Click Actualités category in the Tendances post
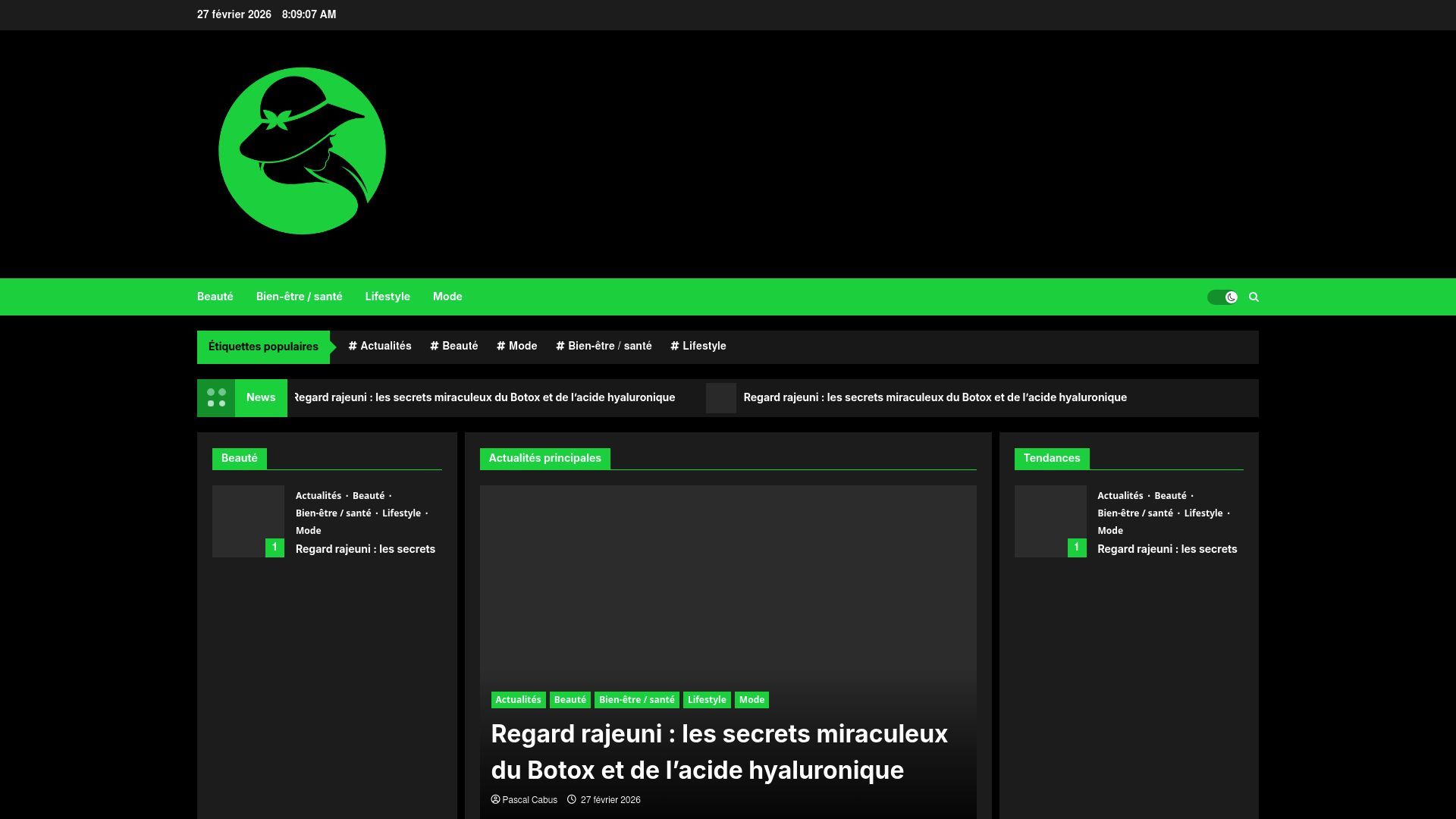Viewport: 1456px width, 819px height. [1120, 496]
